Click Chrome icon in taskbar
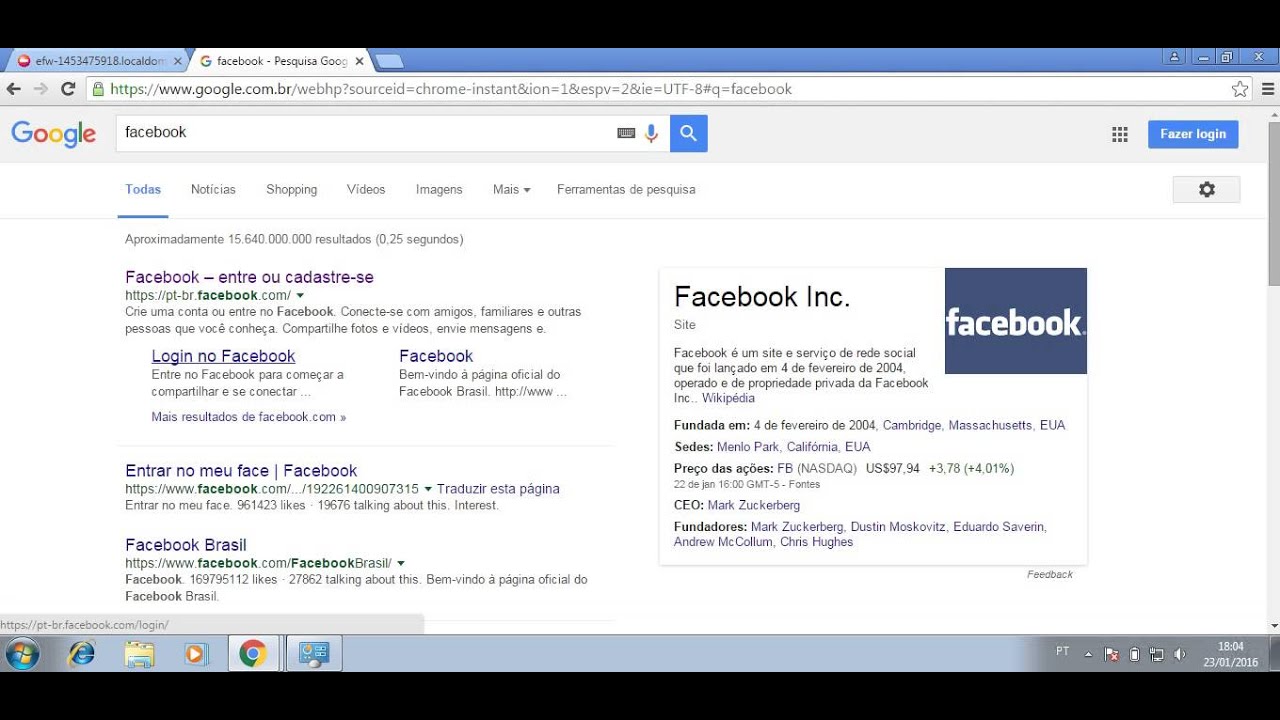The image size is (1280, 720). (x=253, y=654)
